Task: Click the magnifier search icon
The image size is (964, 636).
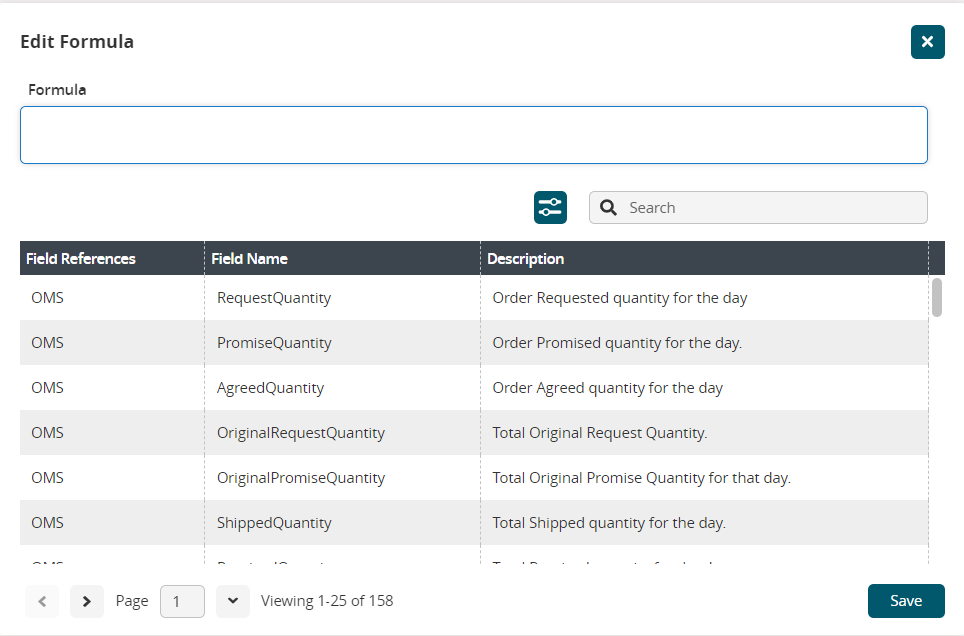Action: [608, 208]
